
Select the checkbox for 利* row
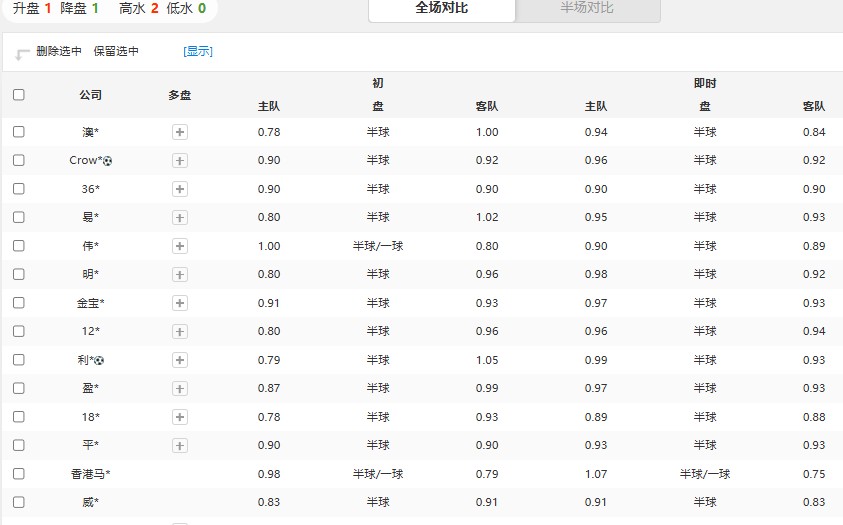click(x=19, y=359)
